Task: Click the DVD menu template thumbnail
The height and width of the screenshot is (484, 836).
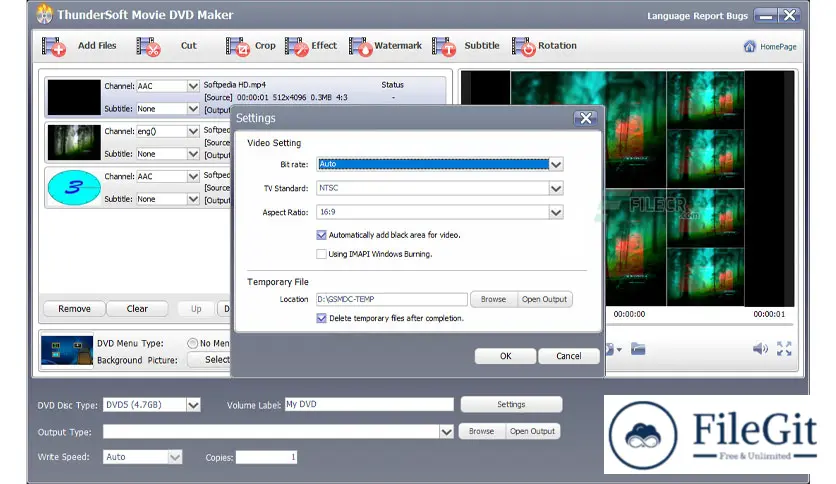Action: pos(67,351)
